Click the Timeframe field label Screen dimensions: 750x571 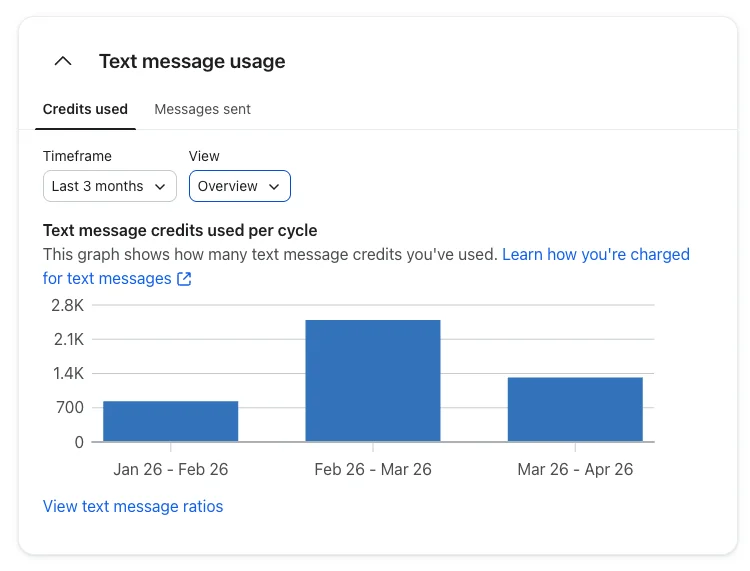pyautogui.click(x=77, y=156)
